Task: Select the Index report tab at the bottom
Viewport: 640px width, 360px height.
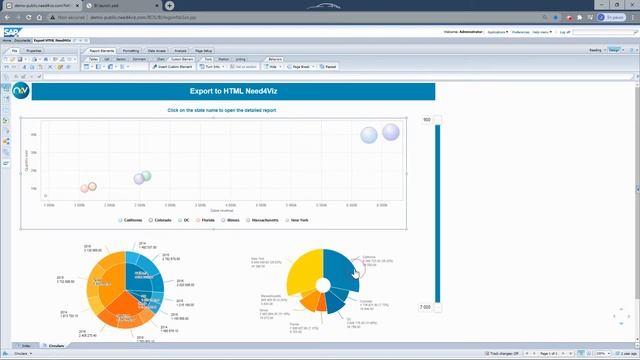Action: (25, 346)
